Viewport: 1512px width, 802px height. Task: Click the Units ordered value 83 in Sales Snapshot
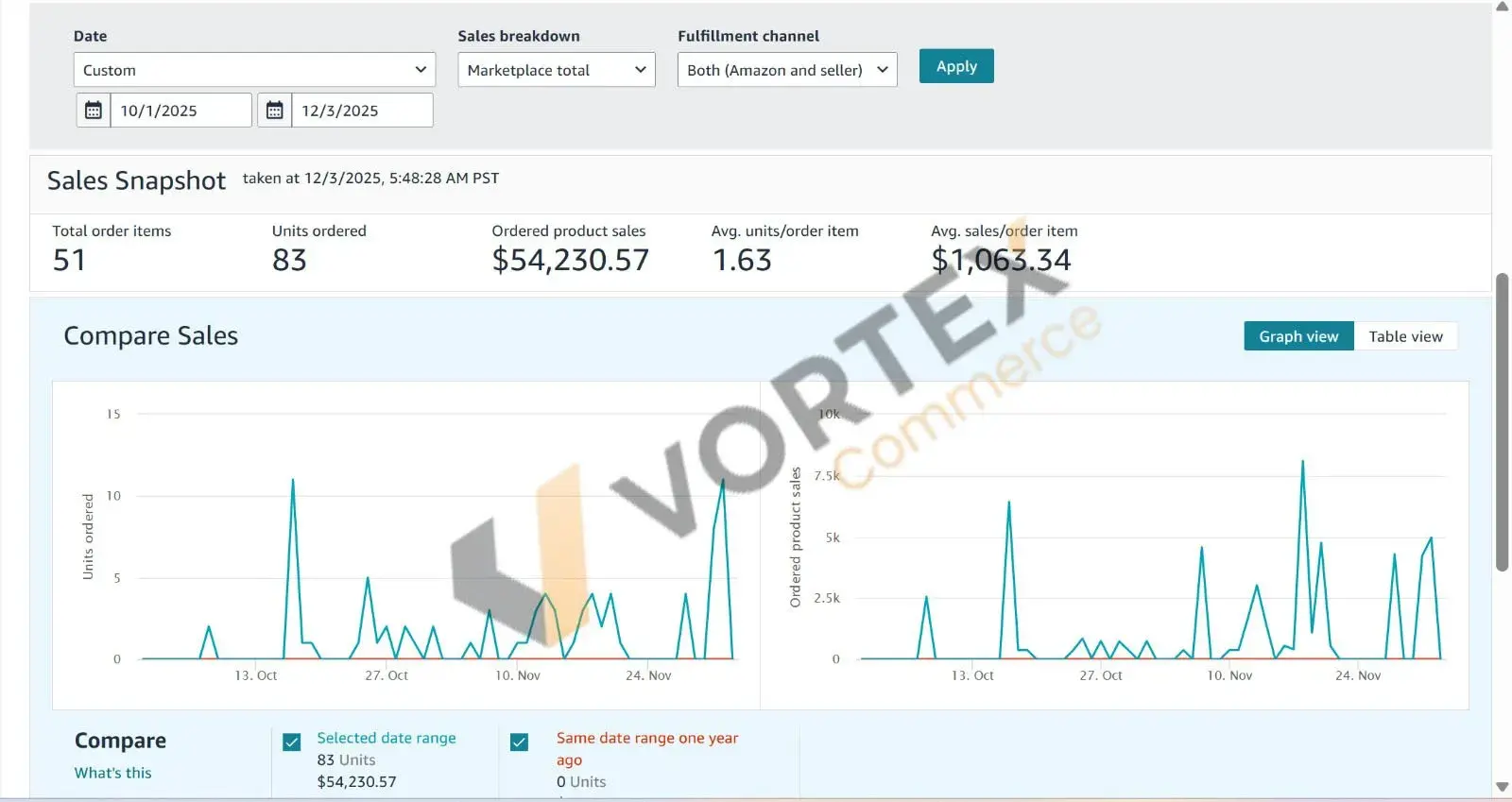[289, 260]
